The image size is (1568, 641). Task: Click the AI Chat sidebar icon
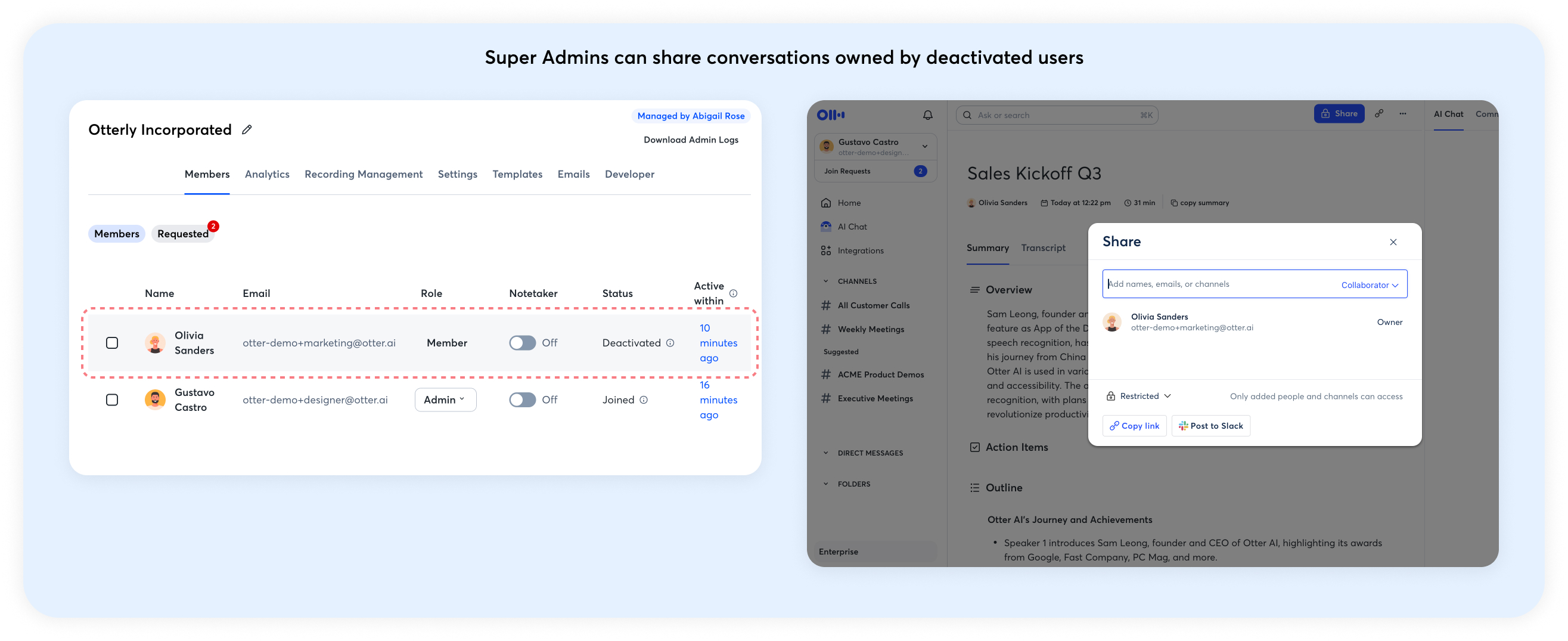pyautogui.click(x=825, y=227)
